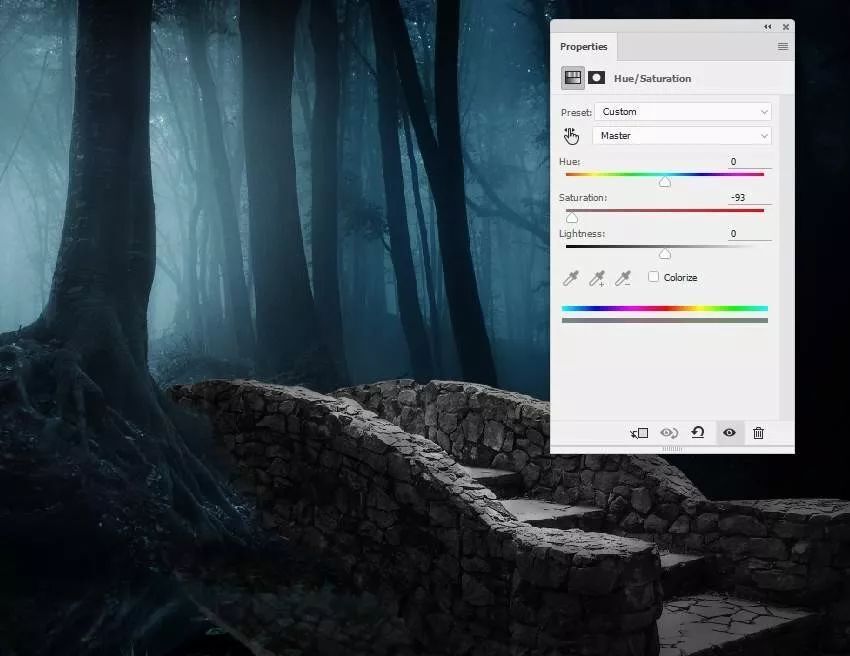This screenshot has height=656, width=850.
Task: Enable the Colorize checkbox
Action: click(653, 276)
